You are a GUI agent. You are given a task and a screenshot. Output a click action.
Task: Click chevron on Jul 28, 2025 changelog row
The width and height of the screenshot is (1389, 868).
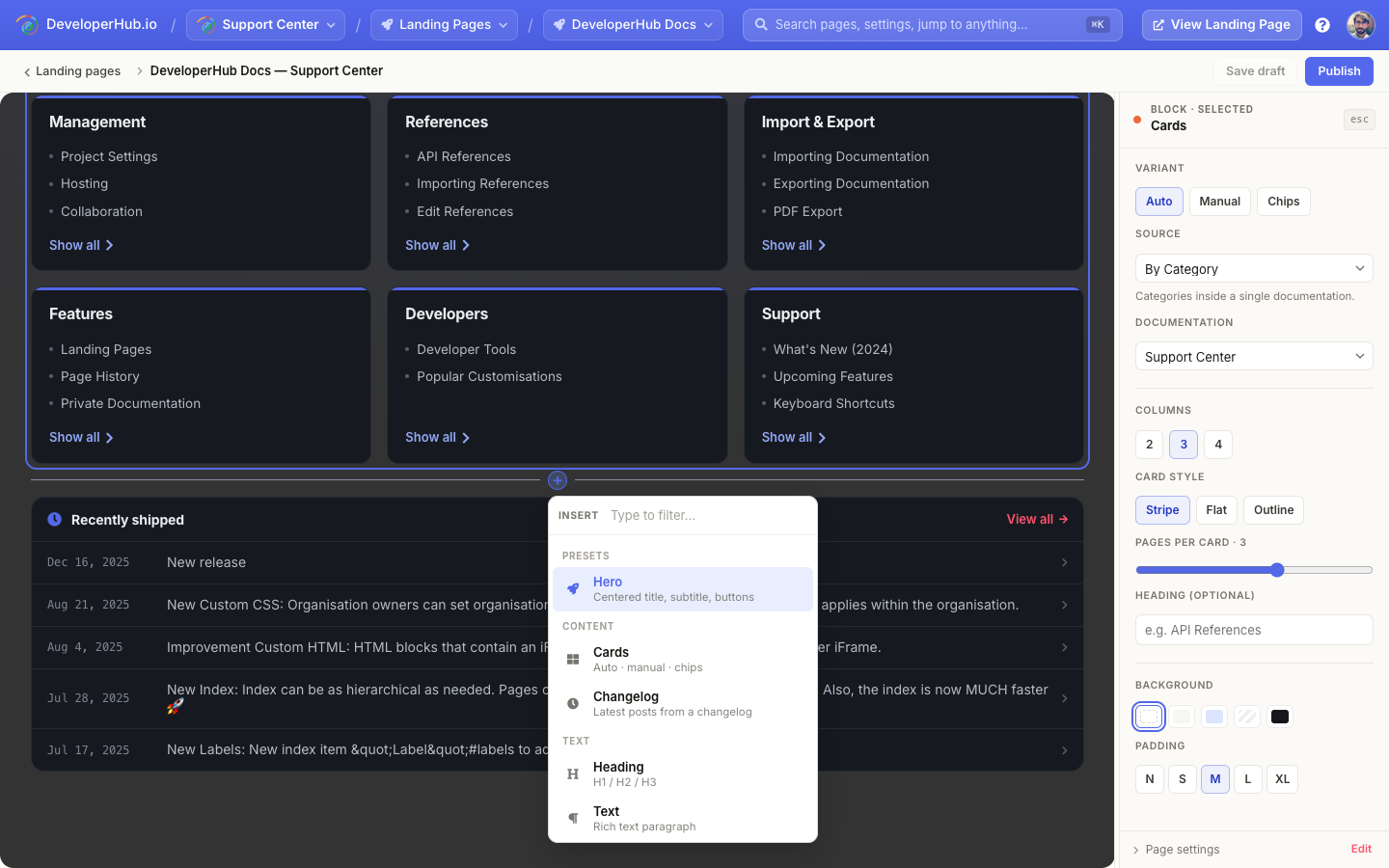[x=1064, y=698]
